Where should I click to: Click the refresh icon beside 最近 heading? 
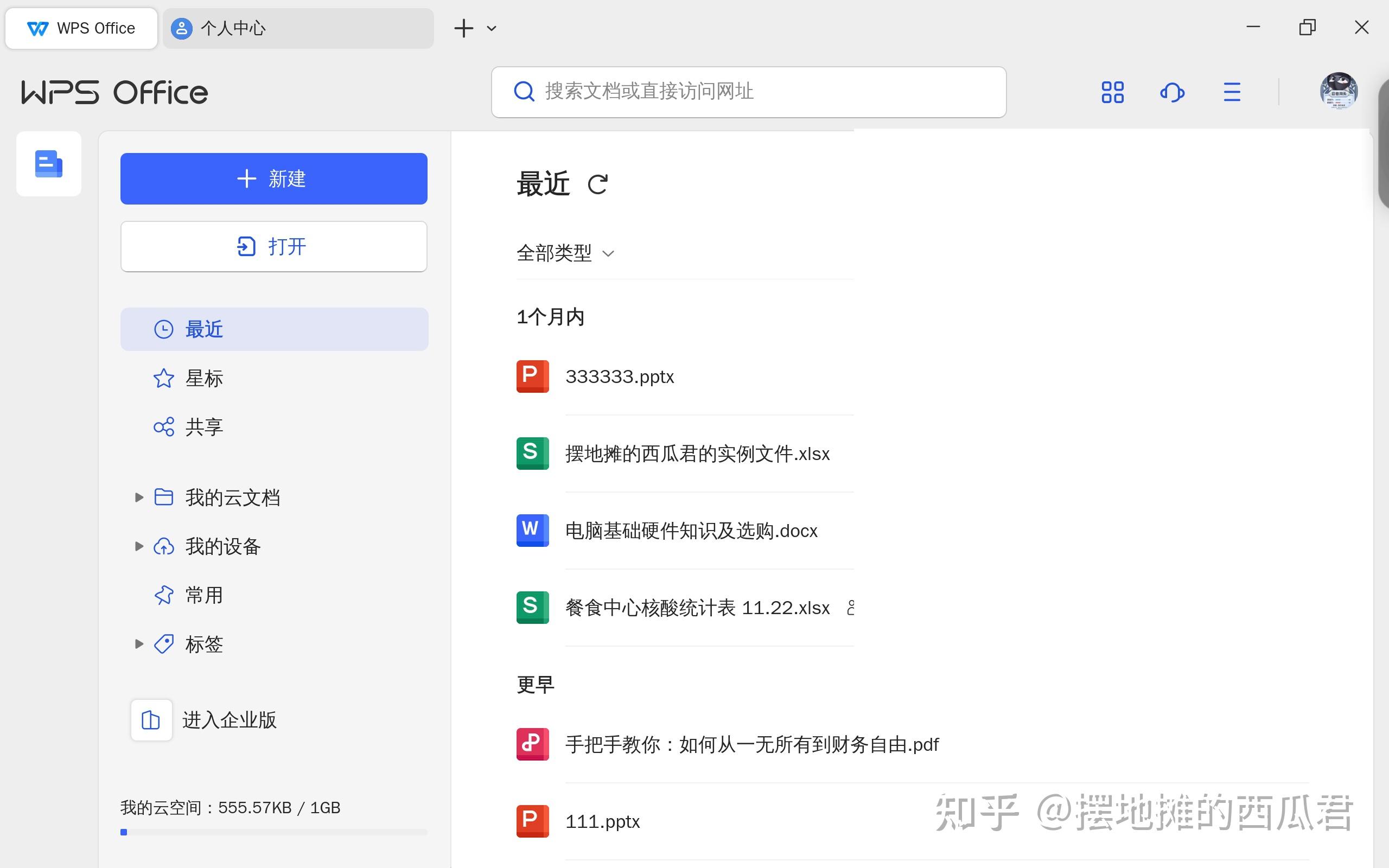point(597,184)
